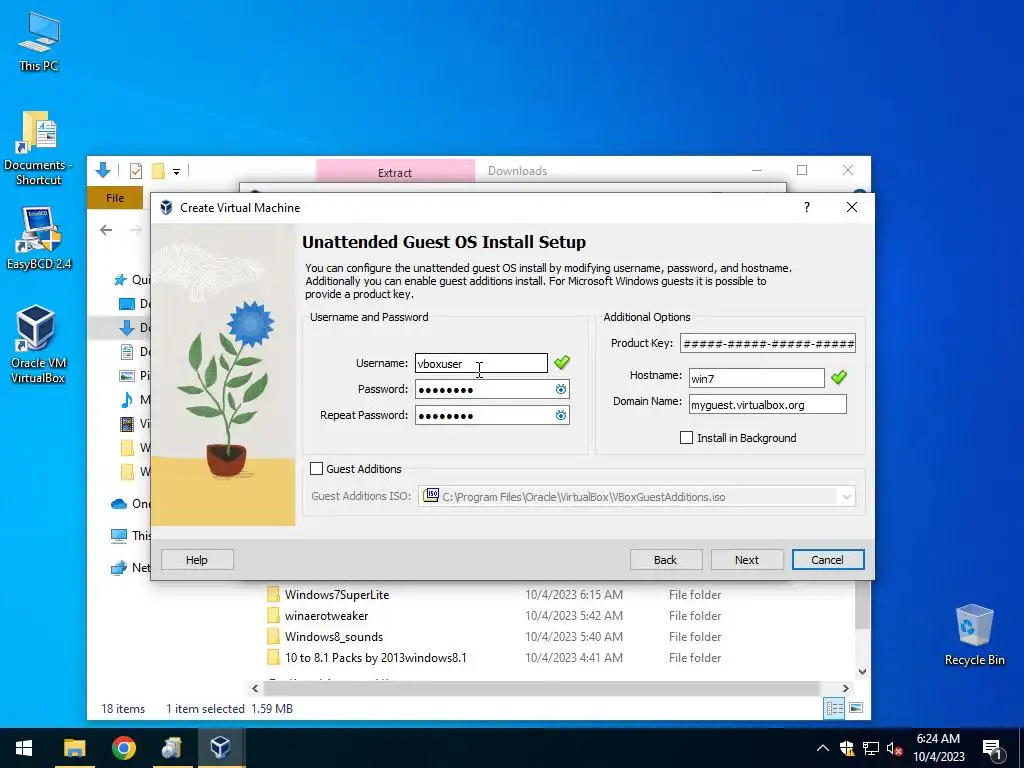Screen dimensions: 1024x768
Task: Click Explorer vertical scrollbar down arrow
Action: pos(862,671)
